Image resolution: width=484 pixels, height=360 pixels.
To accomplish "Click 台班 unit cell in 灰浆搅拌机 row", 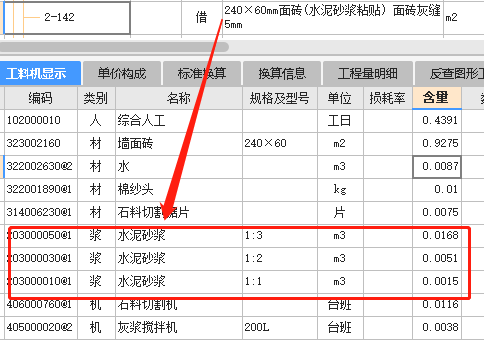I will point(340,328).
